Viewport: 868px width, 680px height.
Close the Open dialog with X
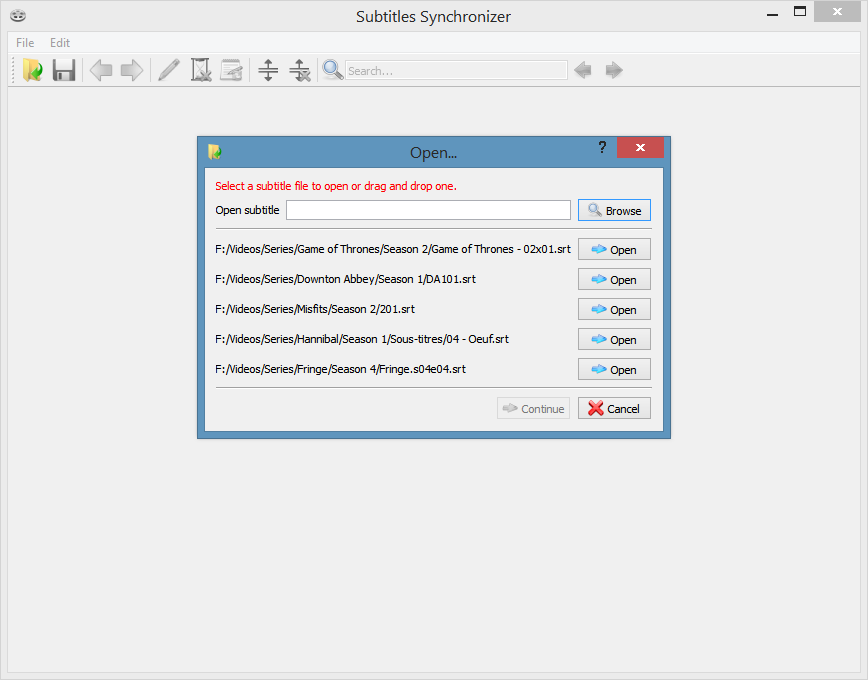(x=640, y=147)
